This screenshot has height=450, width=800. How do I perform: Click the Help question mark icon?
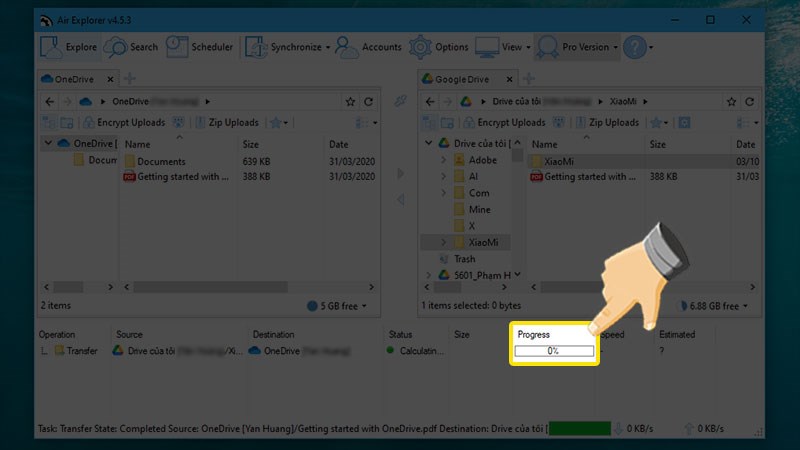635,47
